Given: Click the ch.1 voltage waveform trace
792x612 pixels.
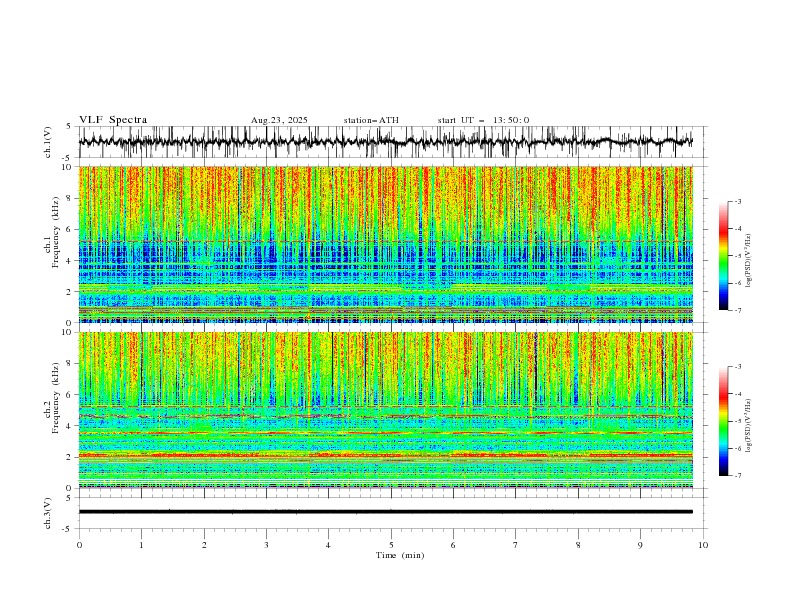Looking at the screenshot, I should point(385,142).
